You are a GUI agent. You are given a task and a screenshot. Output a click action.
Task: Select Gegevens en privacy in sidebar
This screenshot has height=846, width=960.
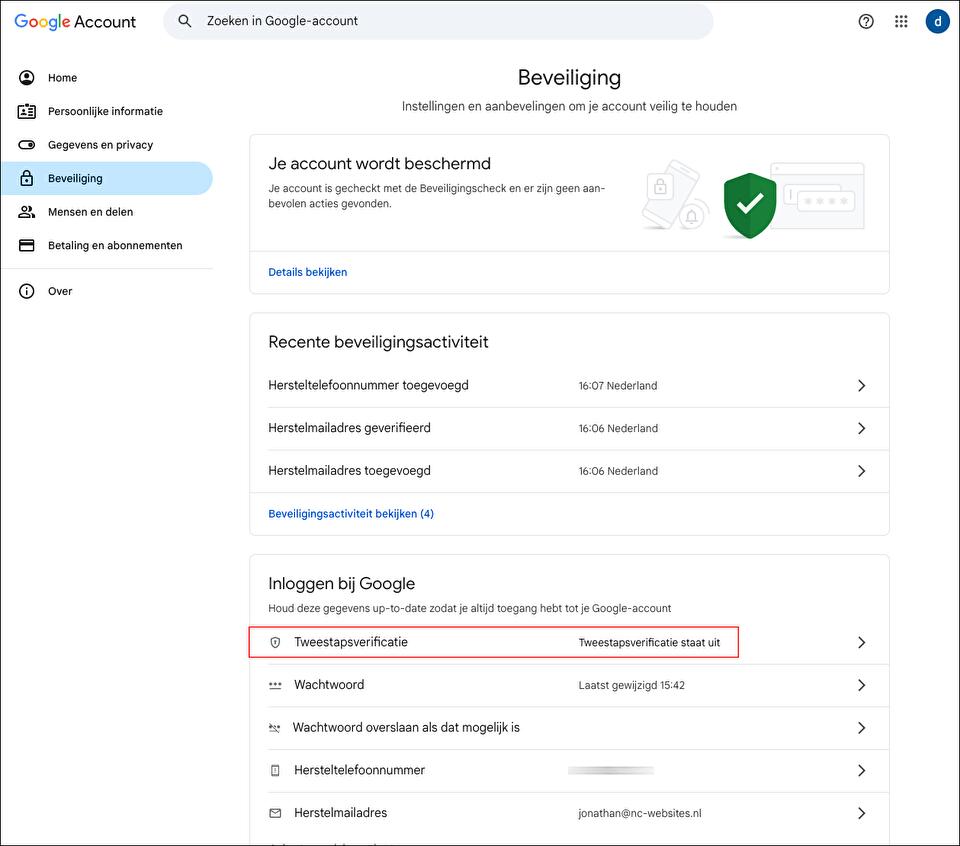pyautogui.click(x=100, y=145)
